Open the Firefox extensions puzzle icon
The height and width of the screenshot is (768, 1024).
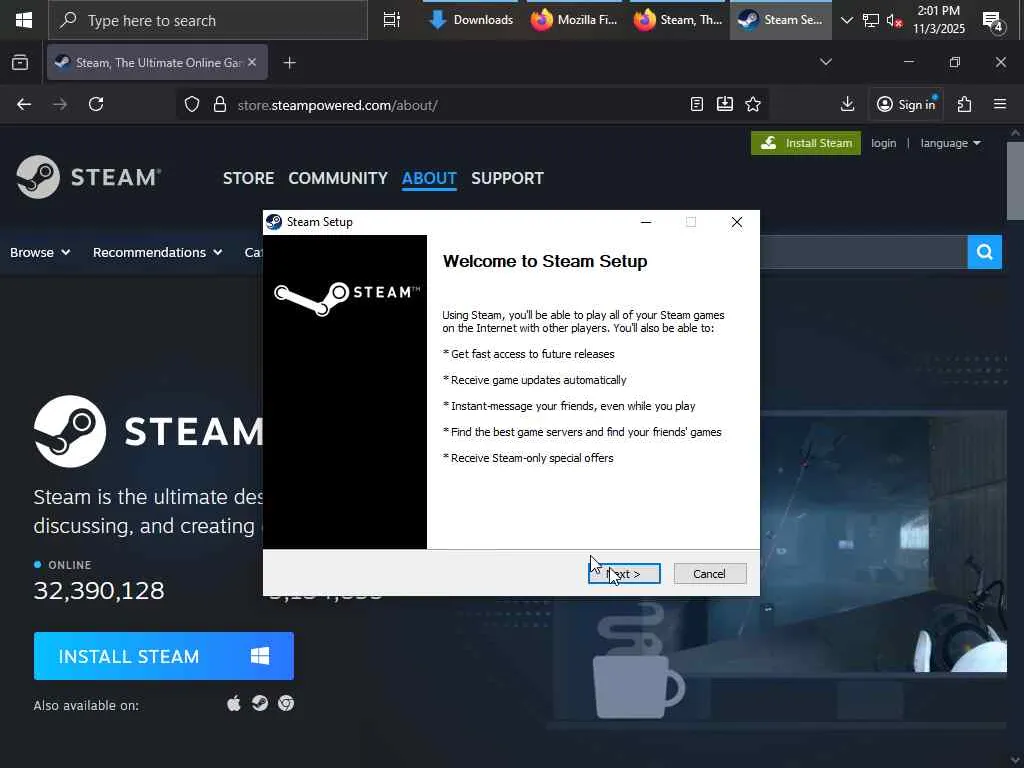pyautogui.click(x=965, y=104)
